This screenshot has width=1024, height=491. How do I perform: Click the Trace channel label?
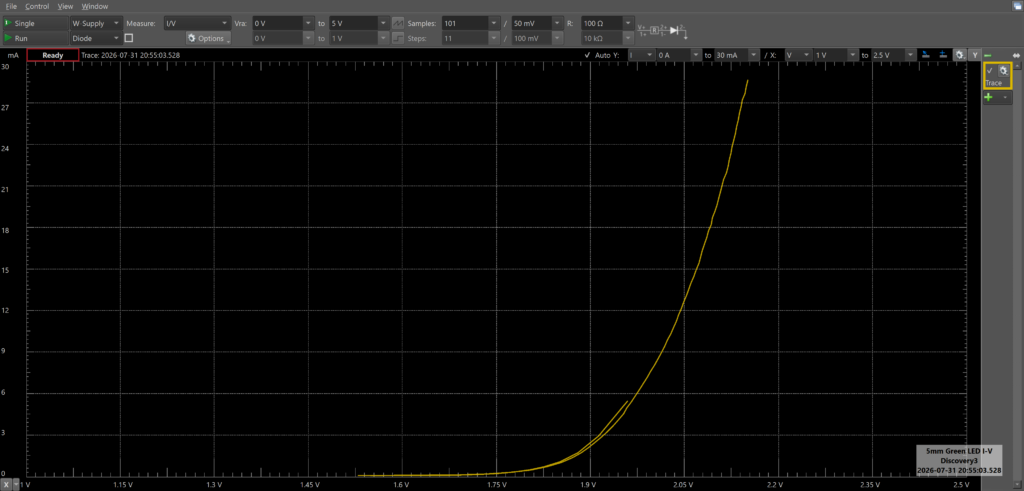(x=993, y=83)
